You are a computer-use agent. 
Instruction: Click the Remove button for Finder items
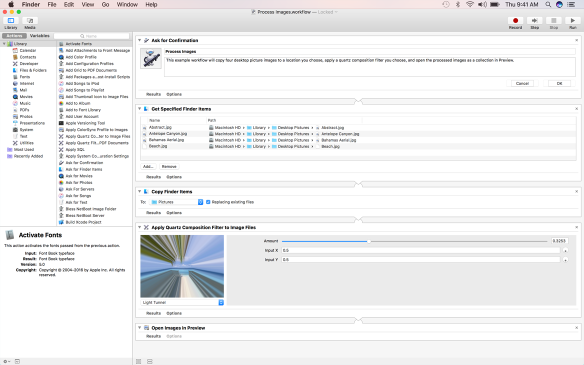pos(169,166)
